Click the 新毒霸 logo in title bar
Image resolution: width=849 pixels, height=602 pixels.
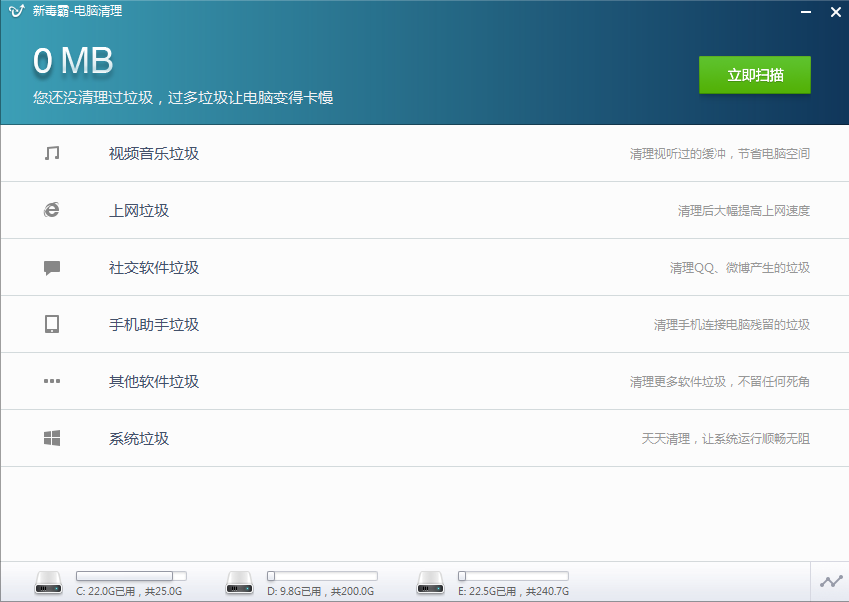tap(16, 11)
